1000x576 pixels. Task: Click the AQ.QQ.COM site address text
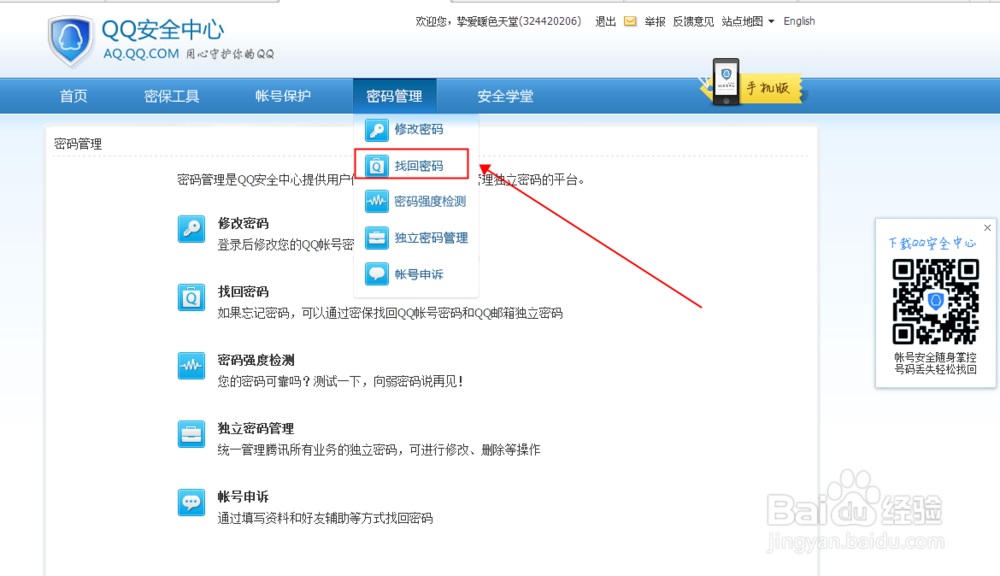click(141, 54)
